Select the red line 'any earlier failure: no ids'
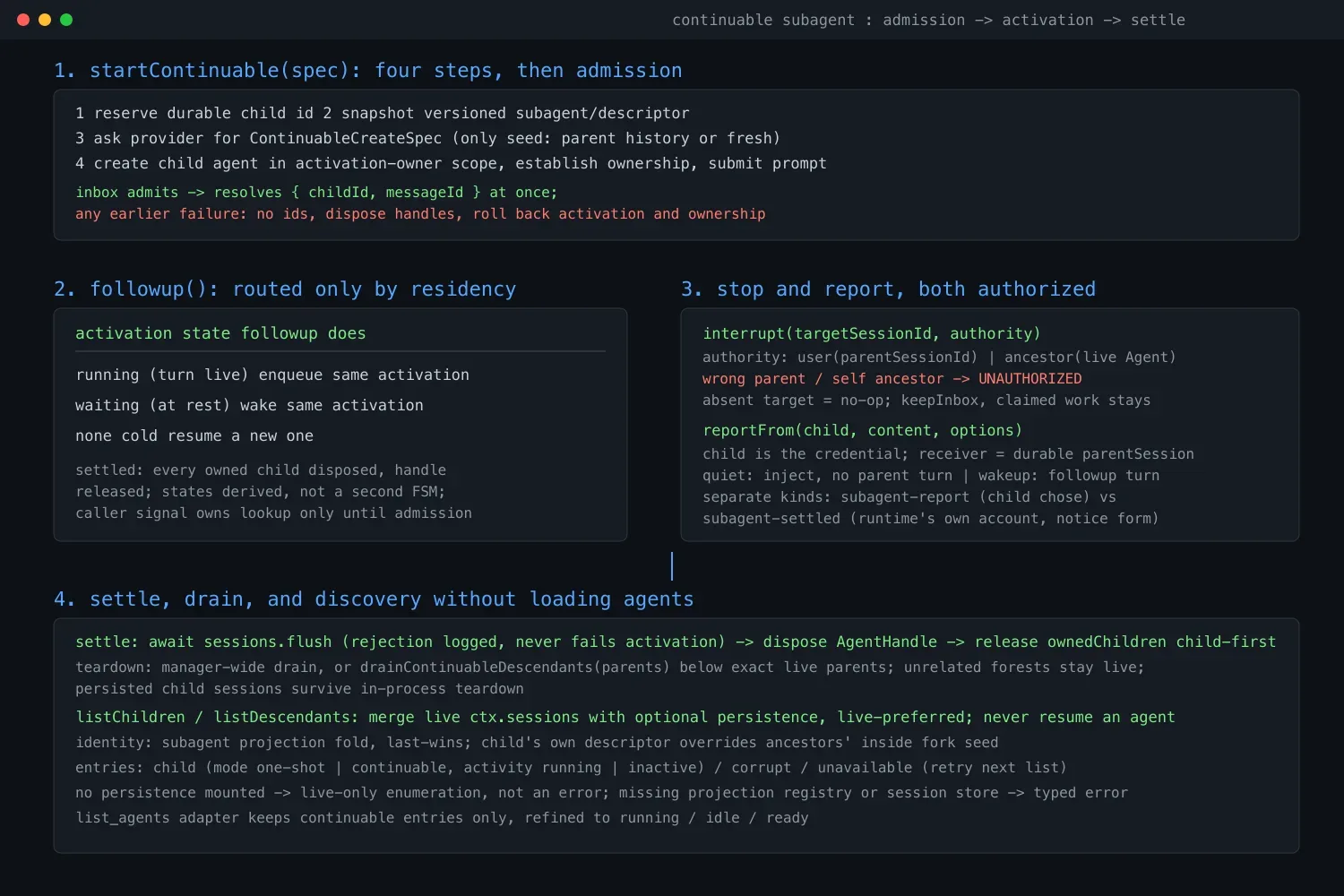The image size is (1344, 896). [x=420, y=213]
